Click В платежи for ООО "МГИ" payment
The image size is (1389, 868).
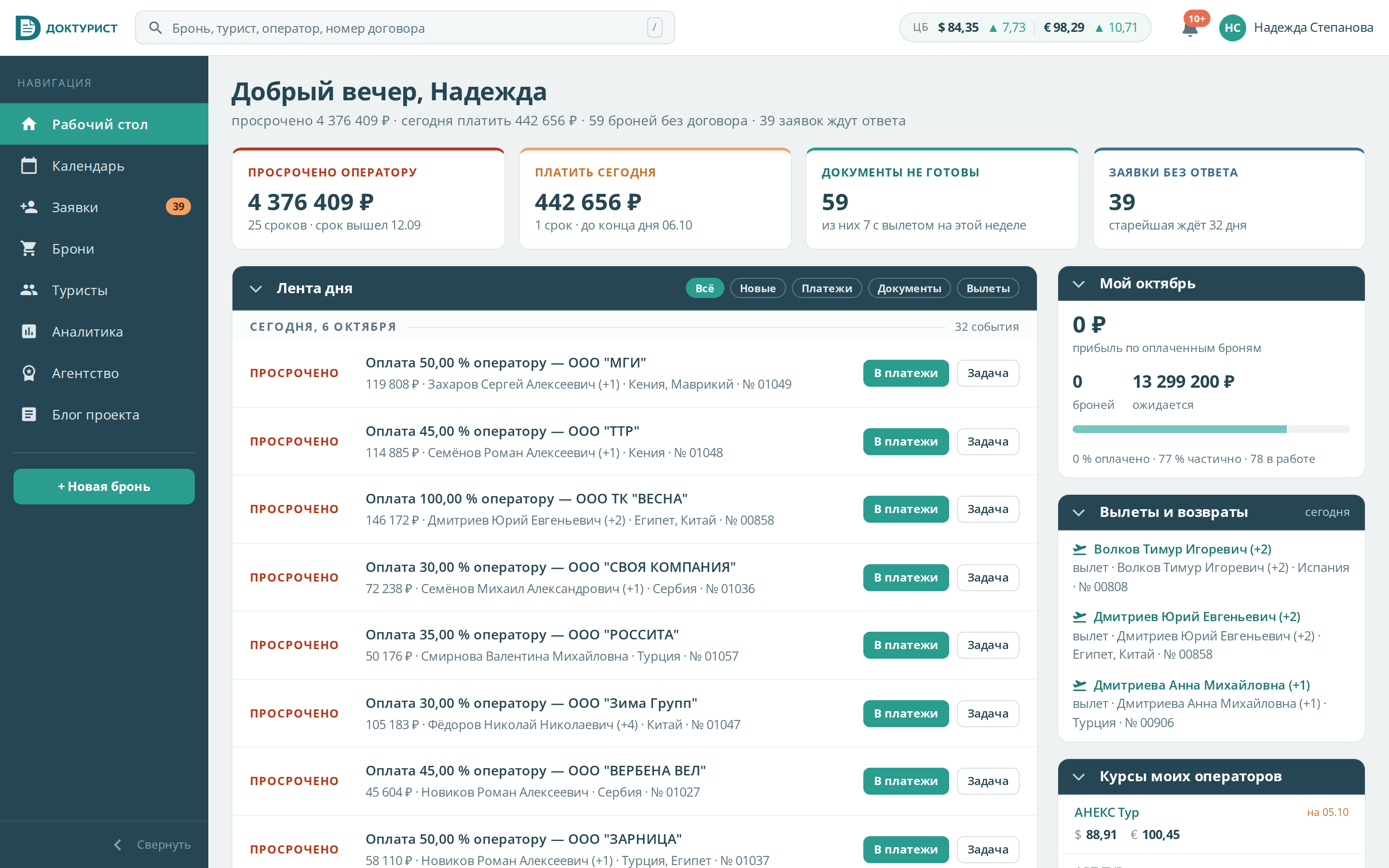[906, 373]
